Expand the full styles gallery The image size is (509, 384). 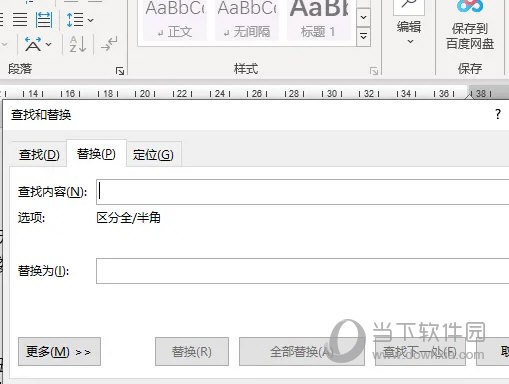click(363, 36)
